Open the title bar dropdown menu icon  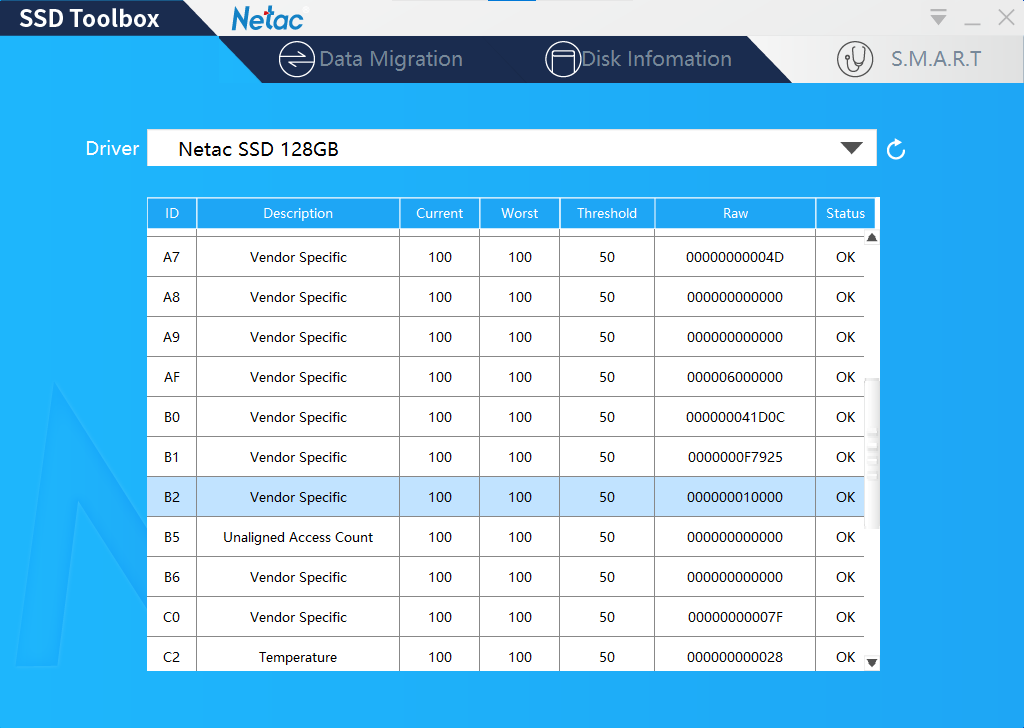click(938, 17)
